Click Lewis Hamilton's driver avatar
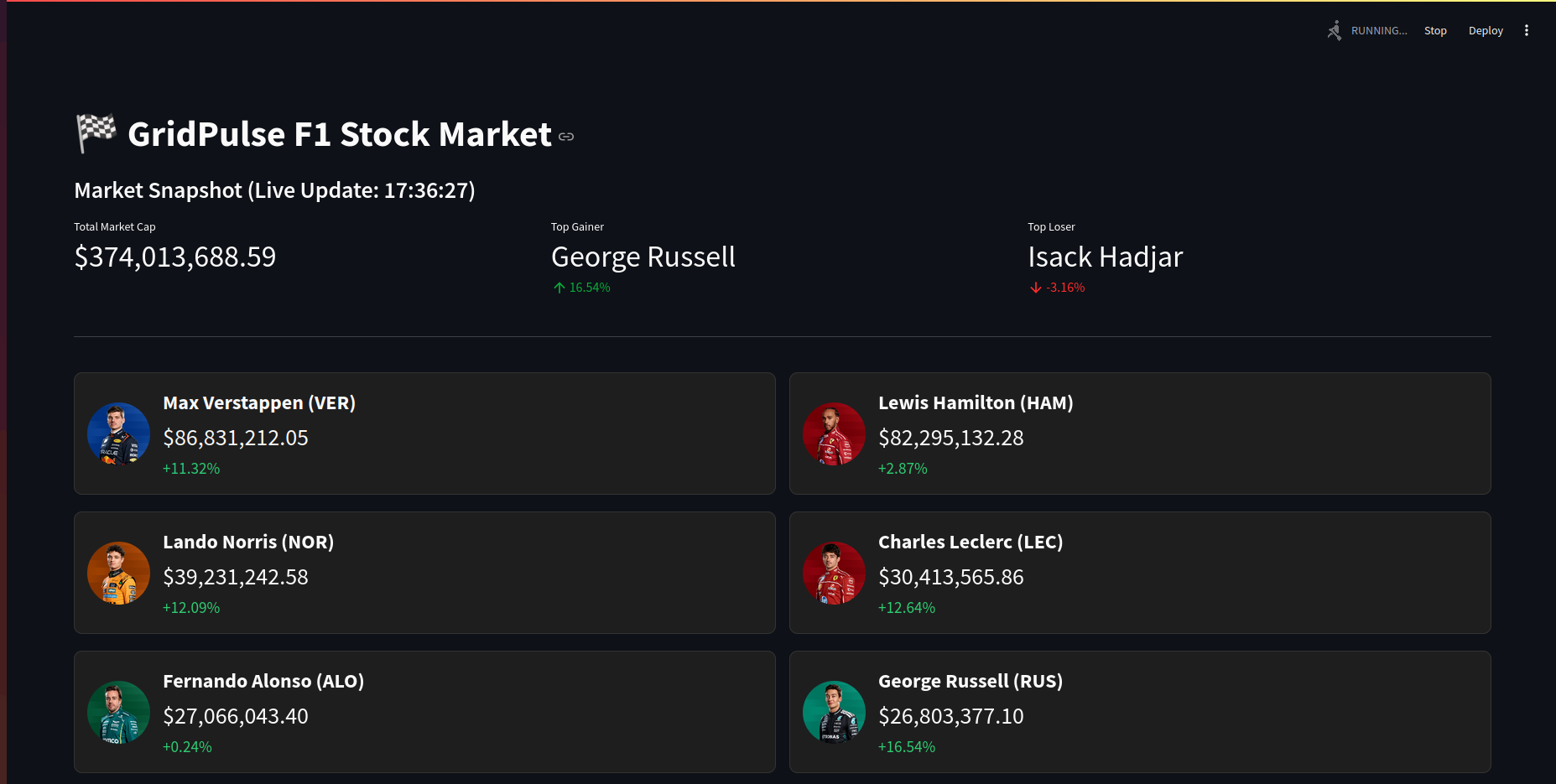This screenshot has width=1556, height=784. point(834,434)
